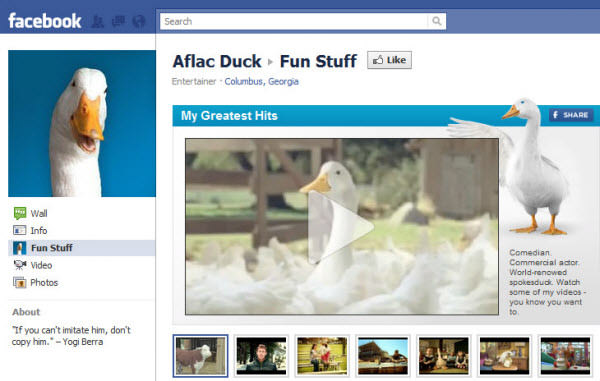Play the My Greatest Hits video

340,227
